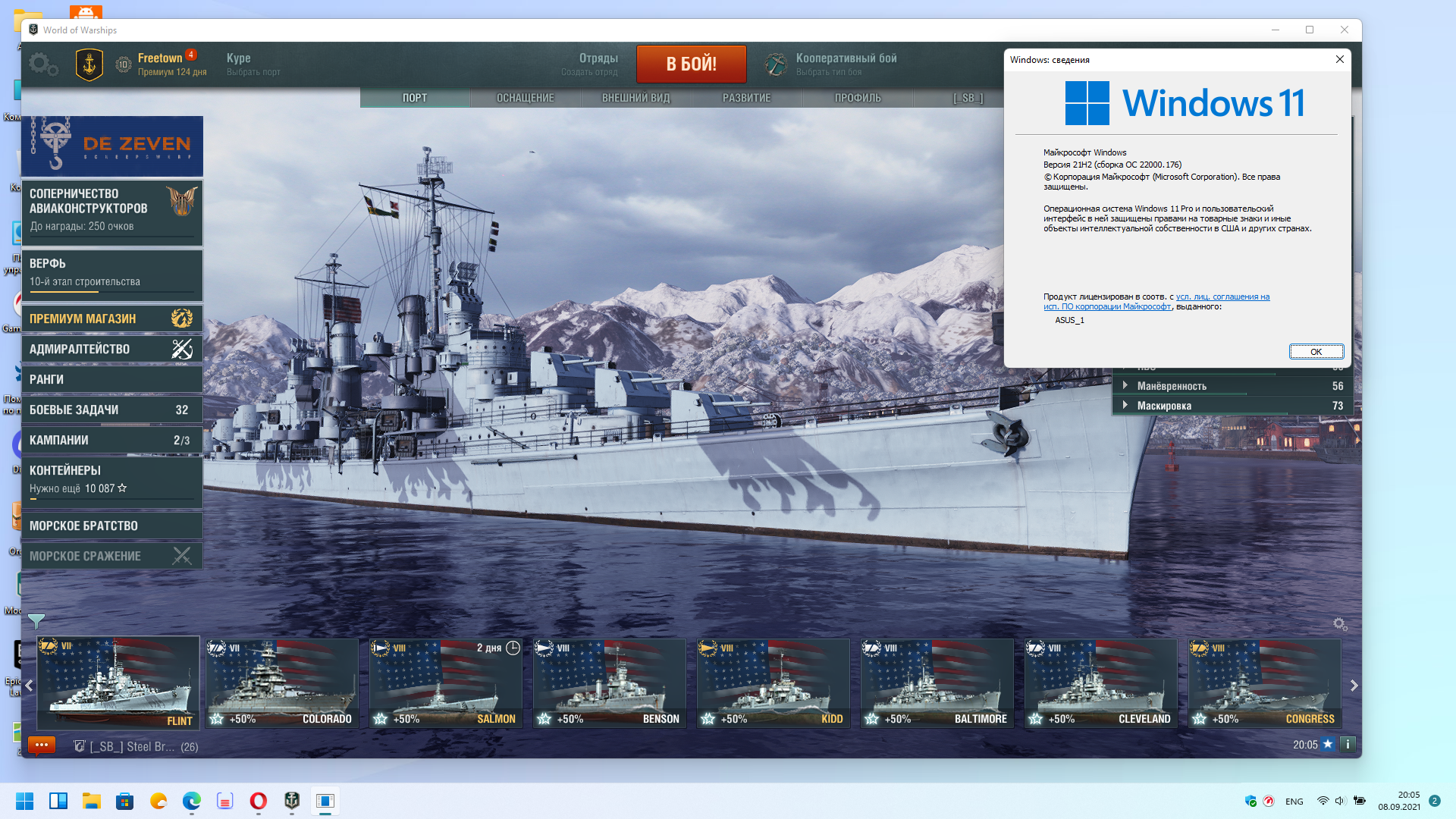
Task: Click the info icon near clock
Action: (1348, 745)
